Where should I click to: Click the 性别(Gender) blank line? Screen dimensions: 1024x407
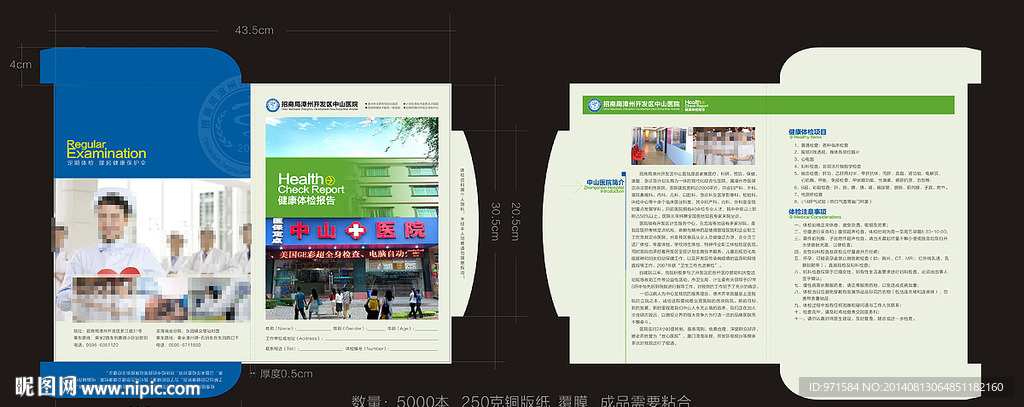(376, 329)
